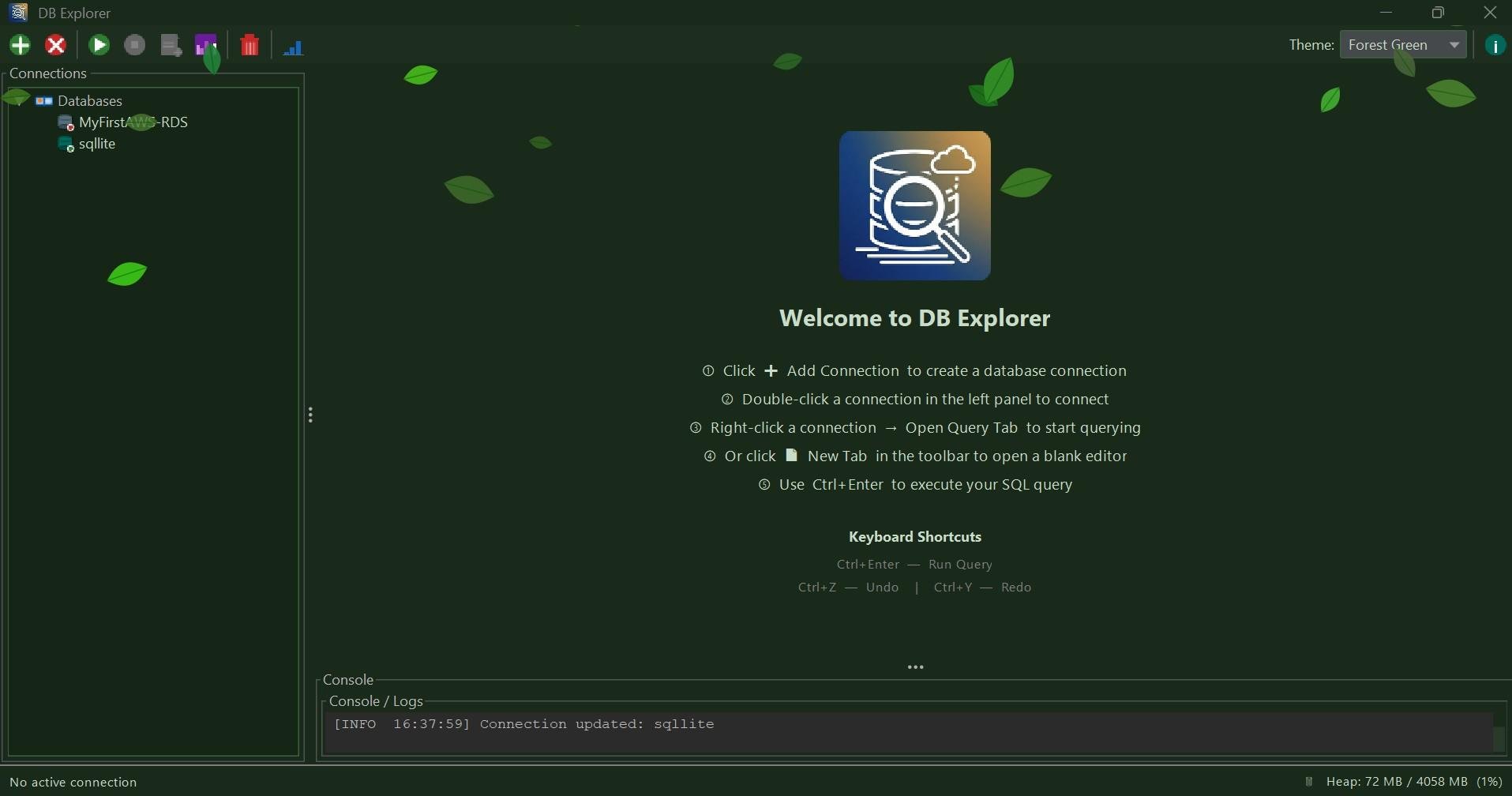
Task: Click the DB Explorer title bar app icon
Action: [19, 13]
